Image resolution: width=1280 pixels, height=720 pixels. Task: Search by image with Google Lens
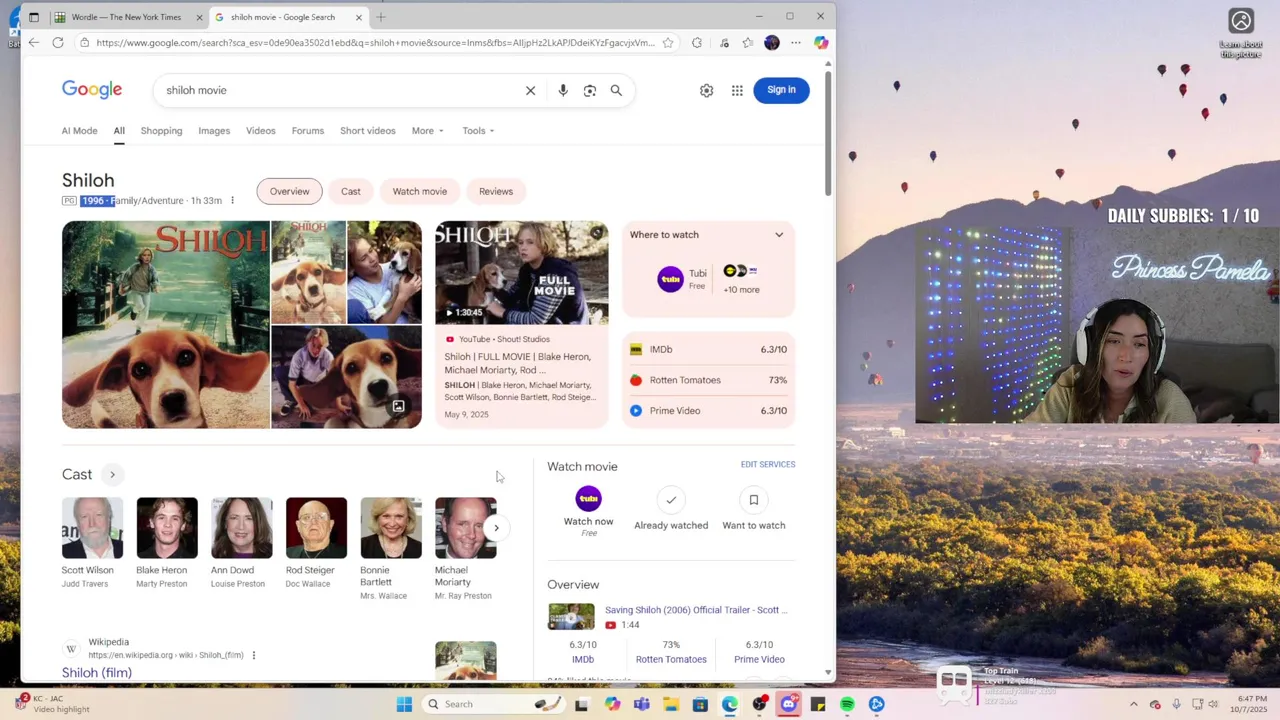click(x=590, y=91)
